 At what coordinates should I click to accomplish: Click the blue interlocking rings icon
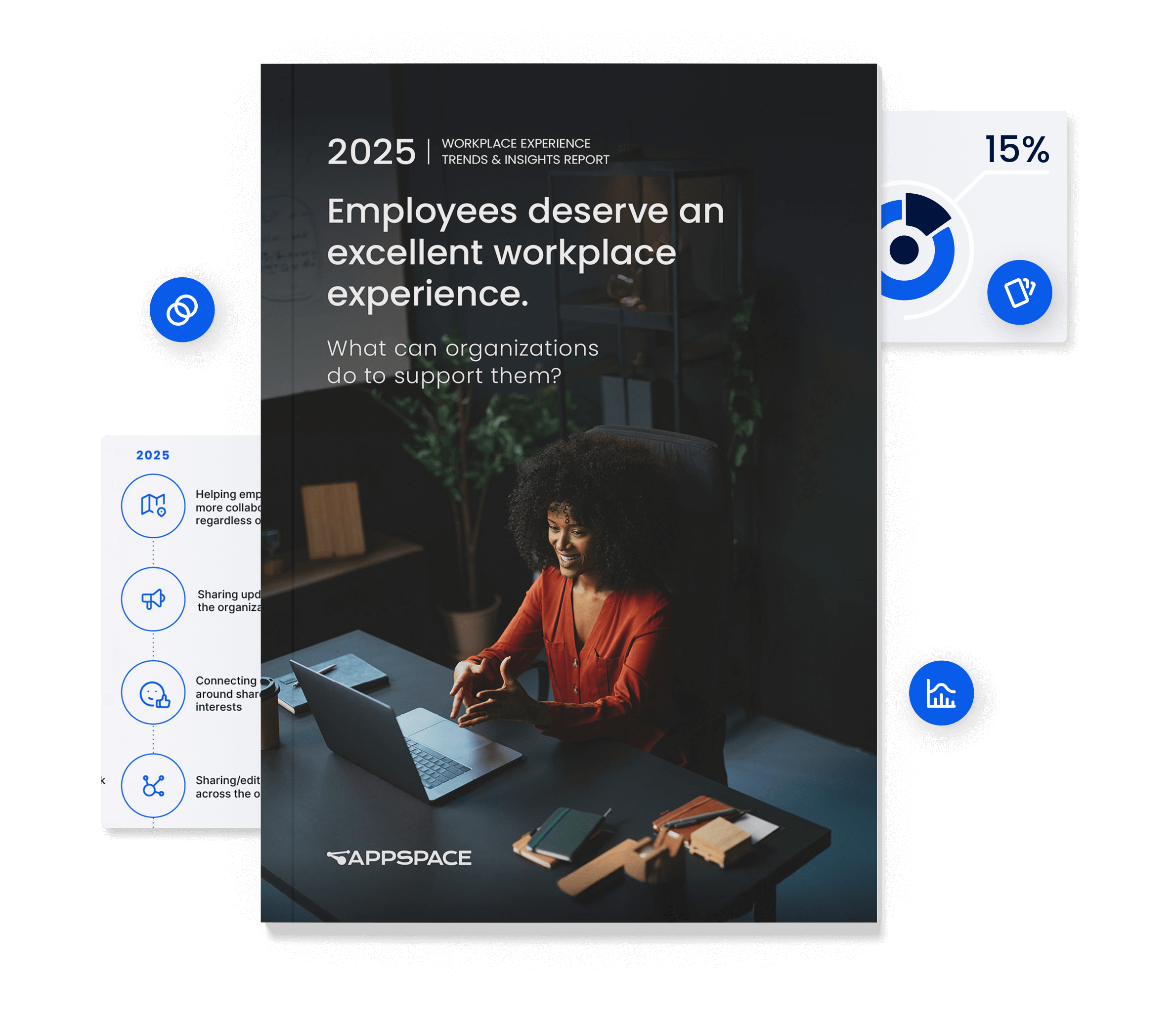point(182,310)
